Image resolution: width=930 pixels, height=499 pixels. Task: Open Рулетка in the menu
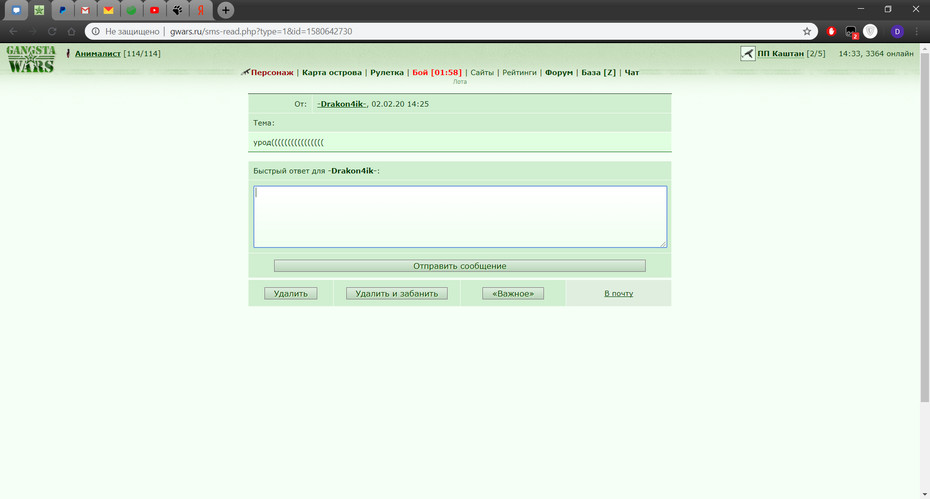click(x=387, y=72)
